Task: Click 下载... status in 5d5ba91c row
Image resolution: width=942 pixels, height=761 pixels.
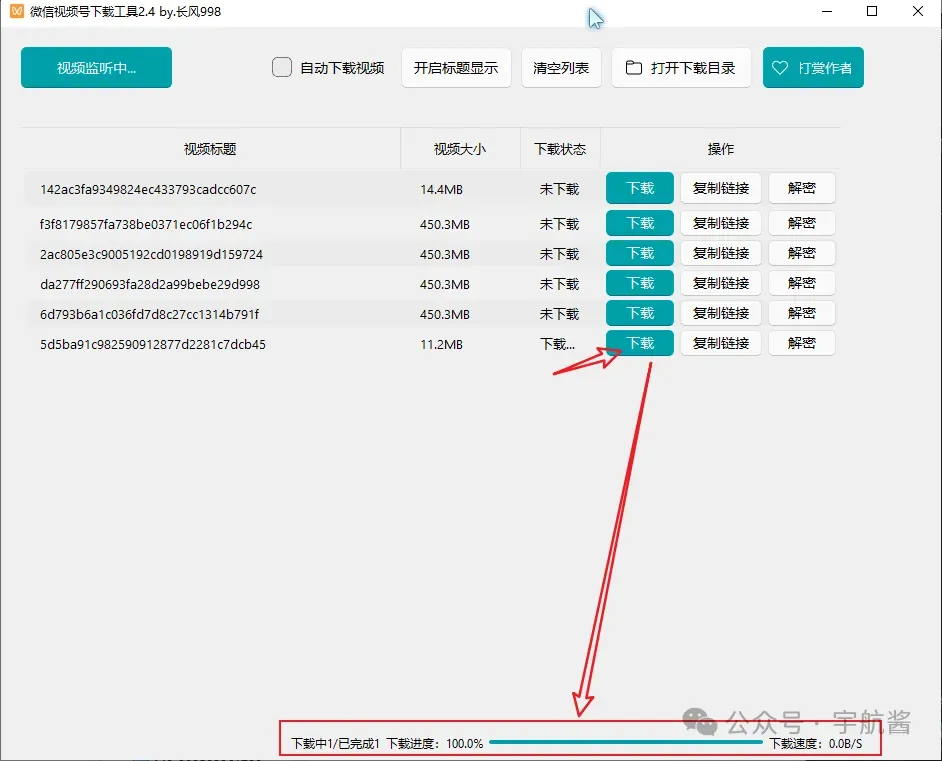Action: tap(558, 344)
